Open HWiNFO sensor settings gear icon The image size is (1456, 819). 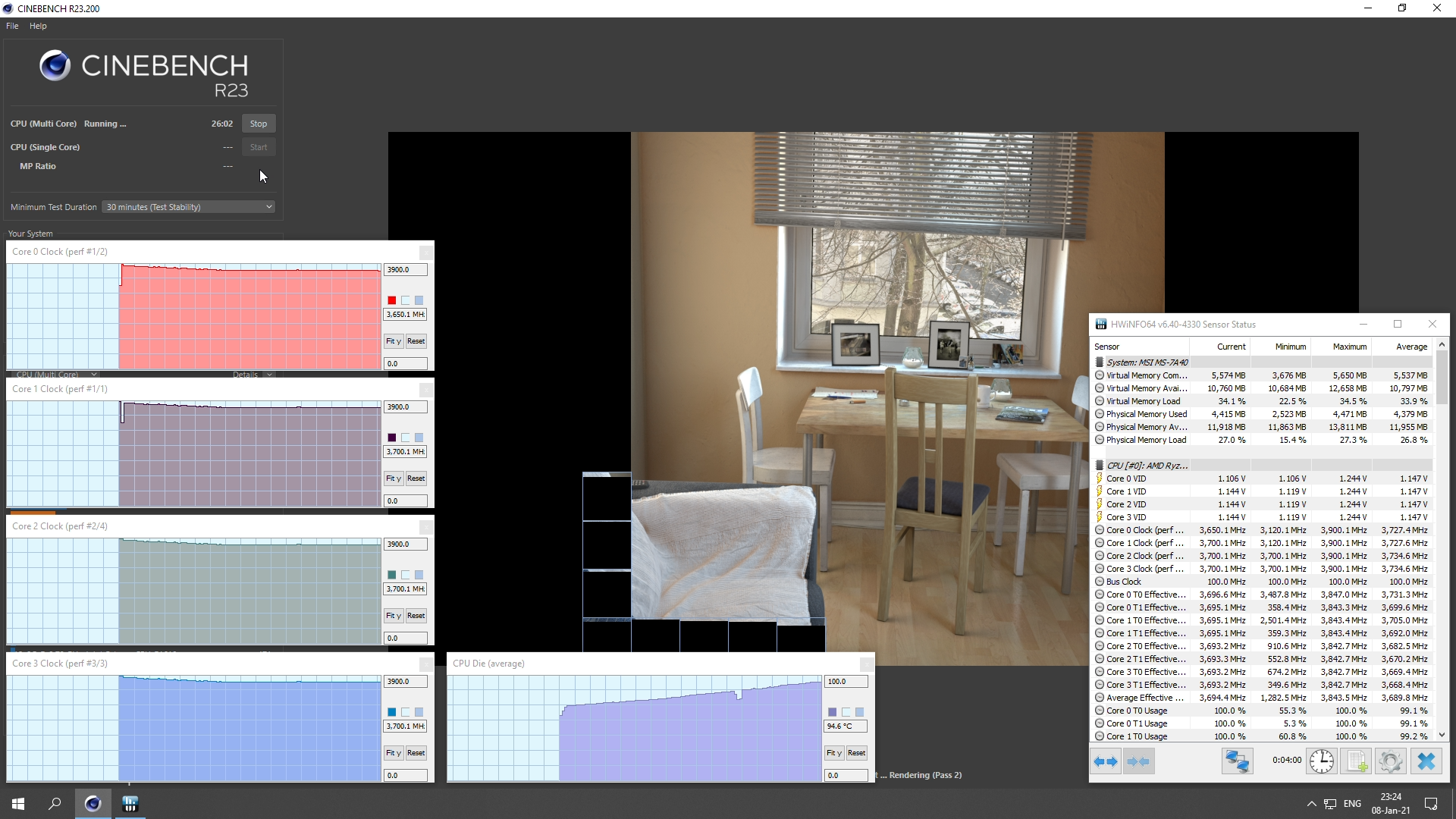[x=1391, y=761]
